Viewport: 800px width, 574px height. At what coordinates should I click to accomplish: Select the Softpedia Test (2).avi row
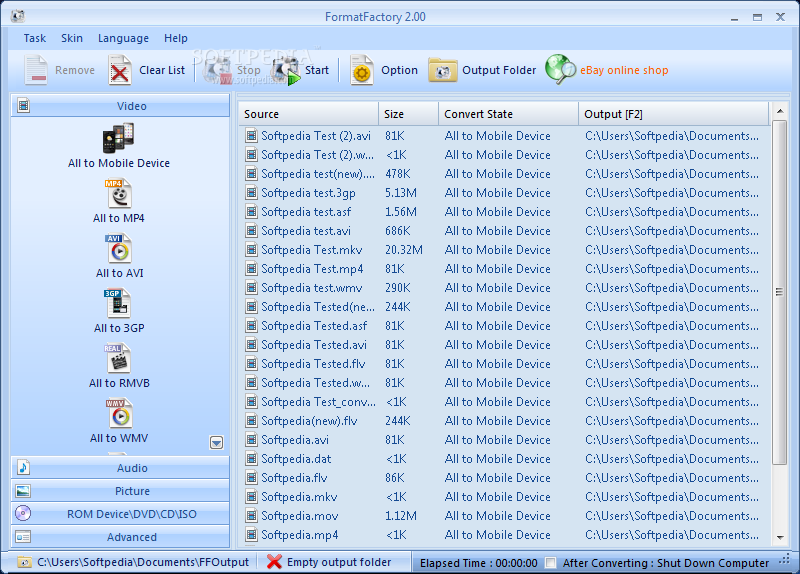[x=504, y=136]
